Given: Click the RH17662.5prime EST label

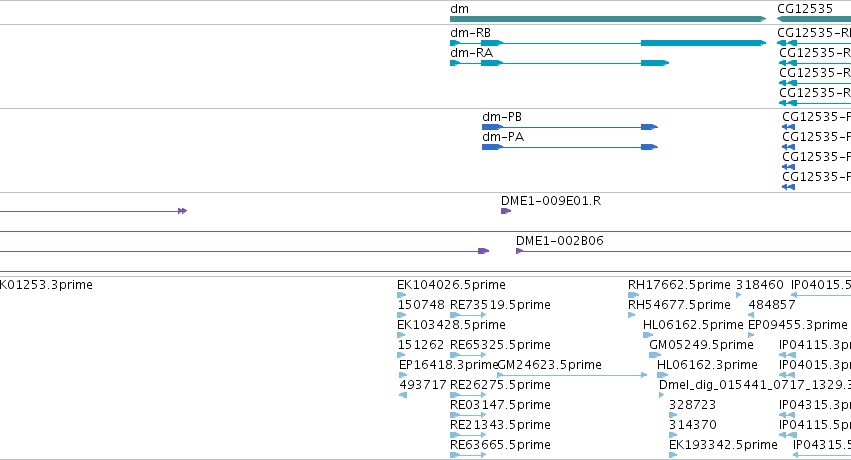Looking at the screenshot, I should 679,285.
